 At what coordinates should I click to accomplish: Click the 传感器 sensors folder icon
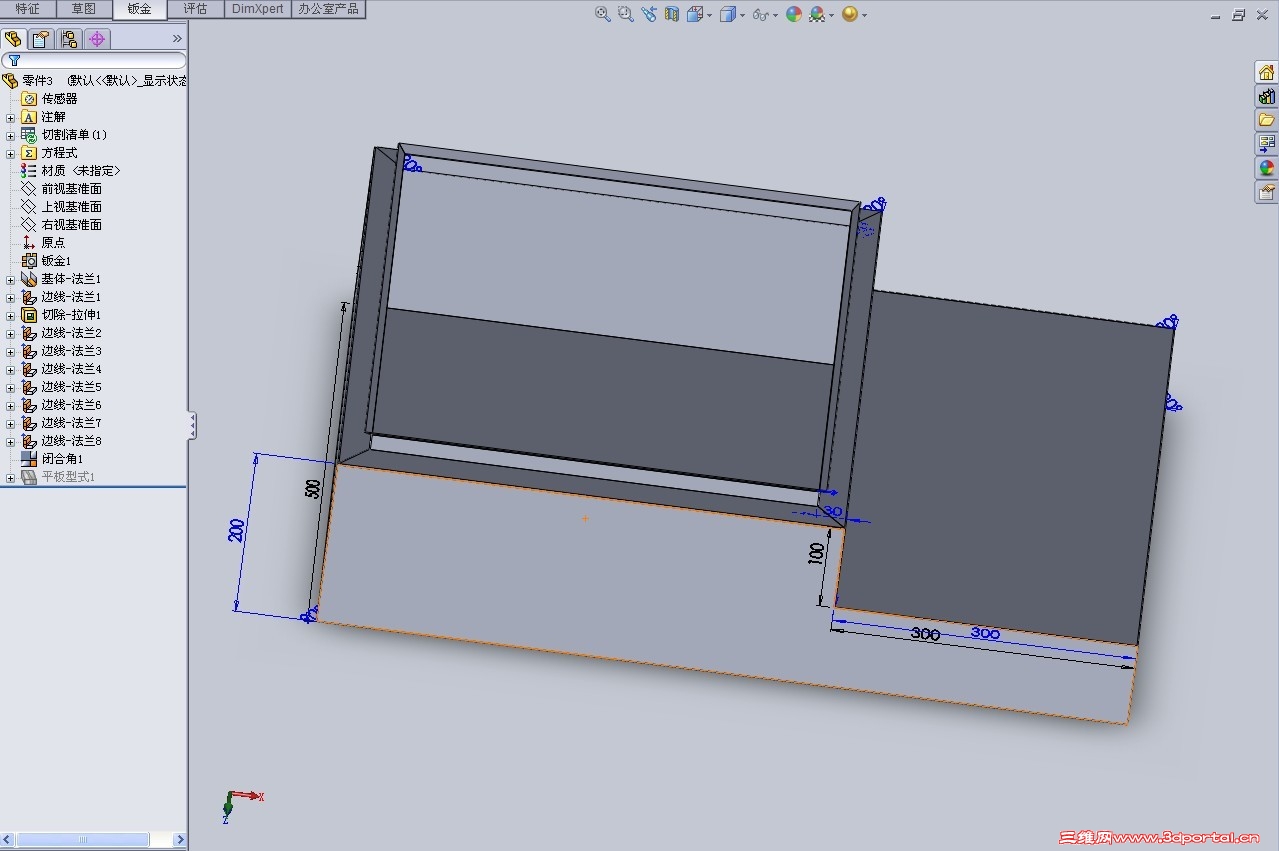click(x=29, y=98)
